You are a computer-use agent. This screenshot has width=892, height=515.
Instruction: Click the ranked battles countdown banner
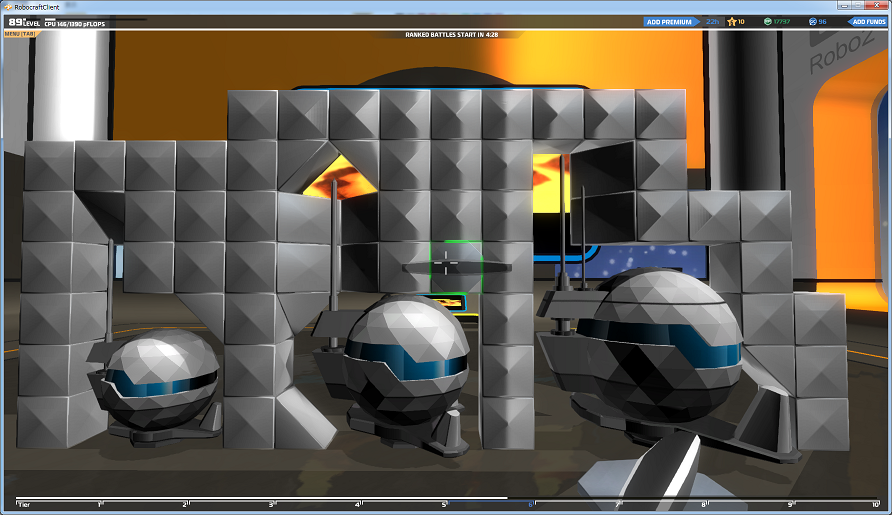point(452,35)
